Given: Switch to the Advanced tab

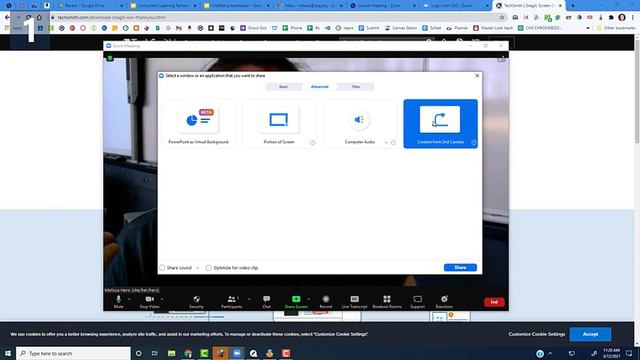Looking at the screenshot, I should click(320, 87).
